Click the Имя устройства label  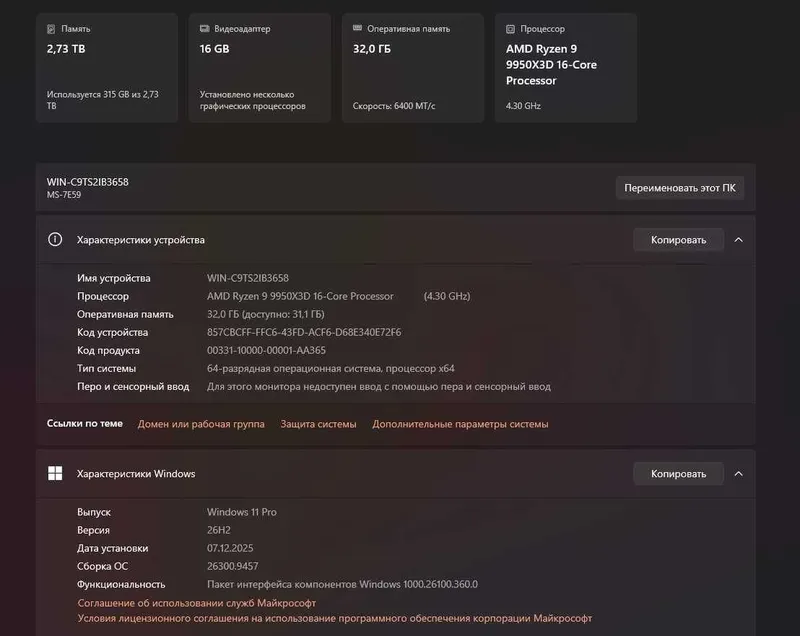click(114, 278)
